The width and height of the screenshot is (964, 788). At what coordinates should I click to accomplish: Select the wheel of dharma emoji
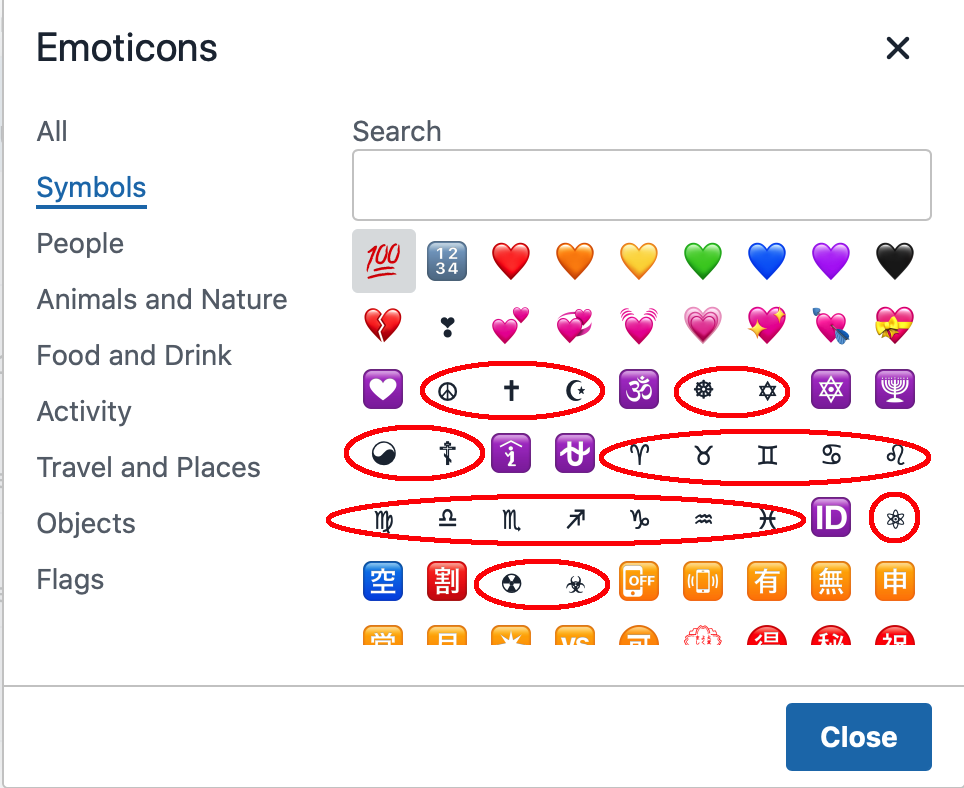point(703,390)
